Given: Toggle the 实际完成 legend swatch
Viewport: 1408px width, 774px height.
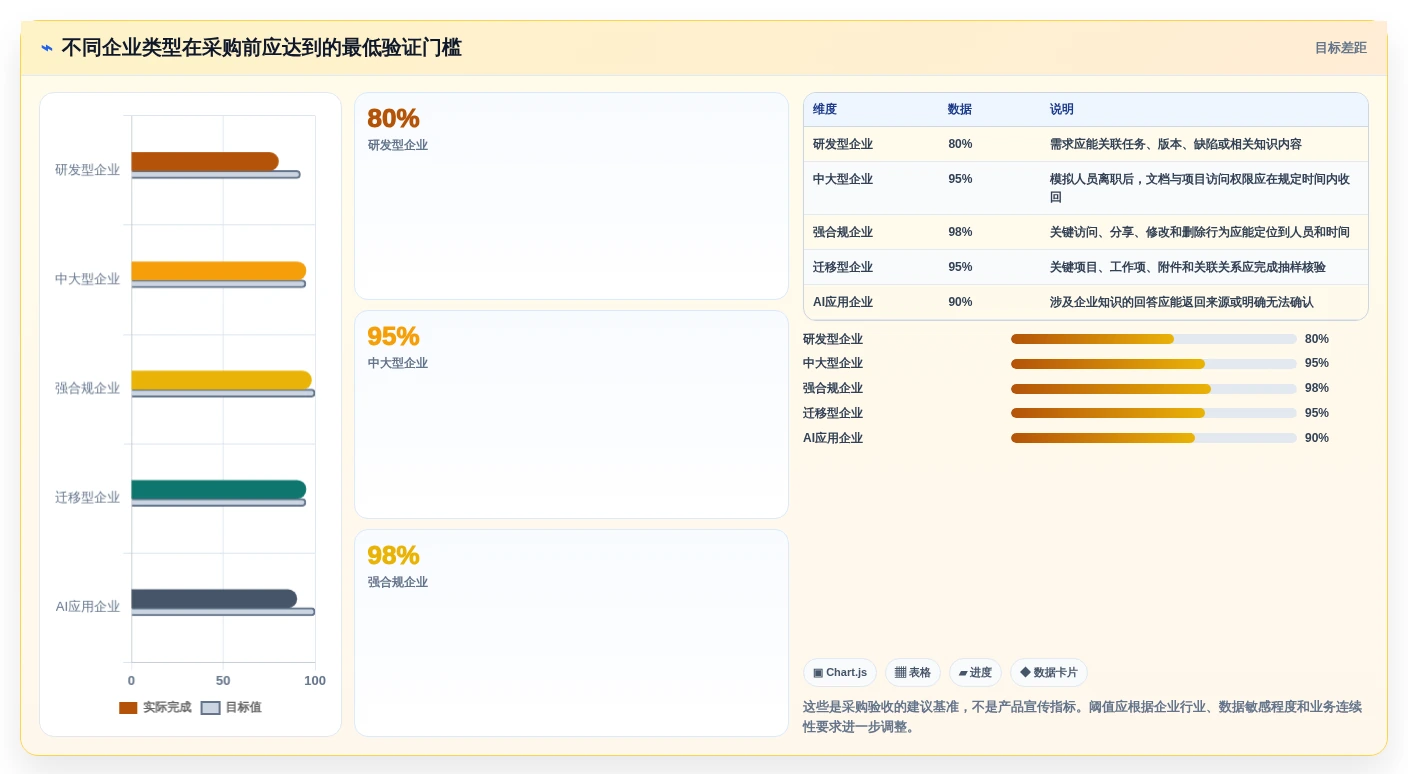Looking at the screenshot, I should pyautogui.click(x=128, y=708).
